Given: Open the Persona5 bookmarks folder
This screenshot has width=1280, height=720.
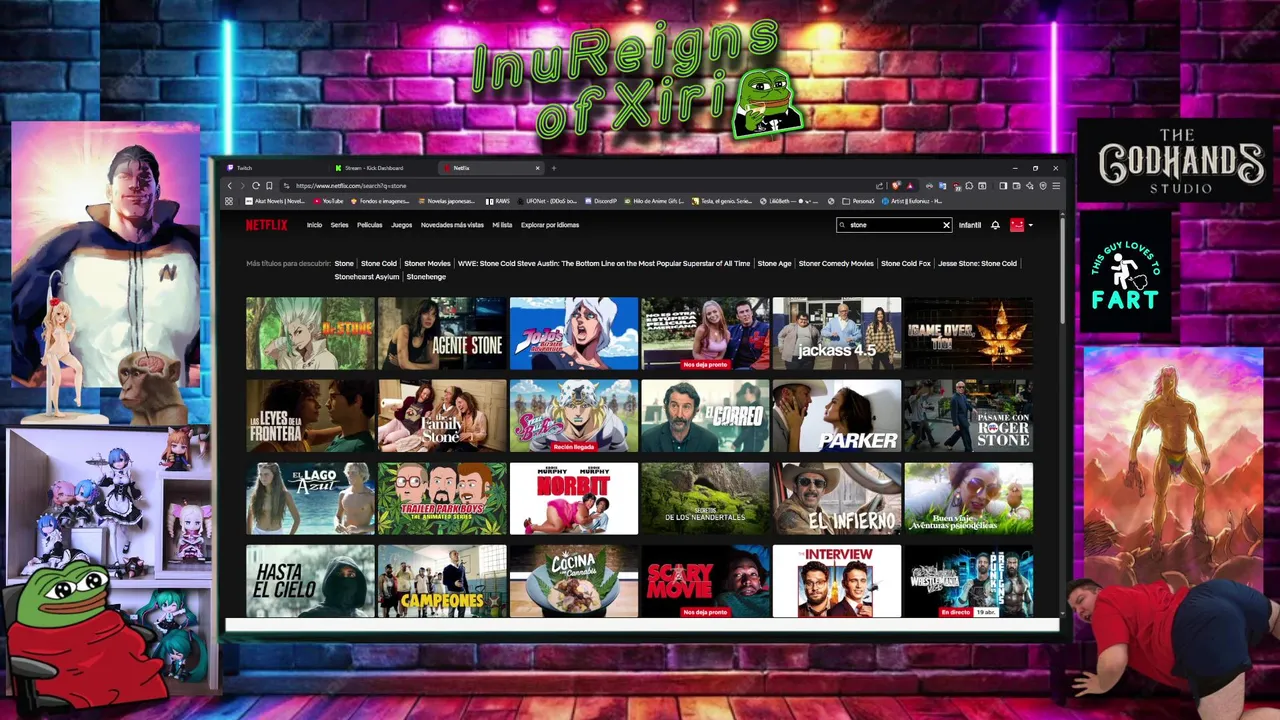Looking at the screenshot, I should [x=858, y=201].
